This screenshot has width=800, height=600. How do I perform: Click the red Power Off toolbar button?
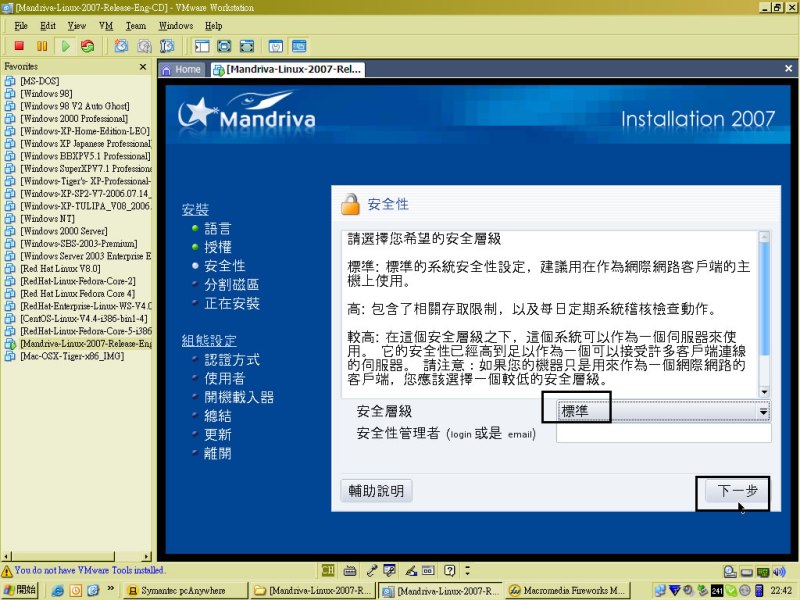click(x=19, y=46)
